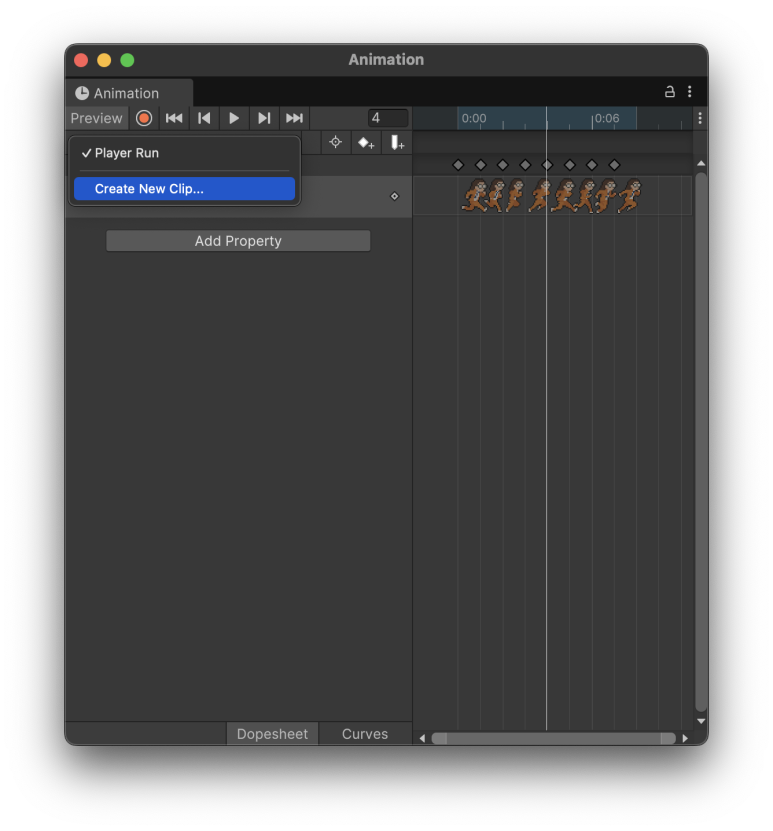Click the property row keyframe diamond

click(394, 196)
